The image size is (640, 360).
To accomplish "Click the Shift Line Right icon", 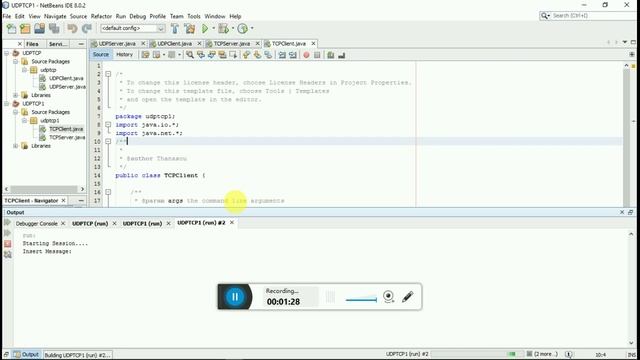I will click(x=293, y=55).
